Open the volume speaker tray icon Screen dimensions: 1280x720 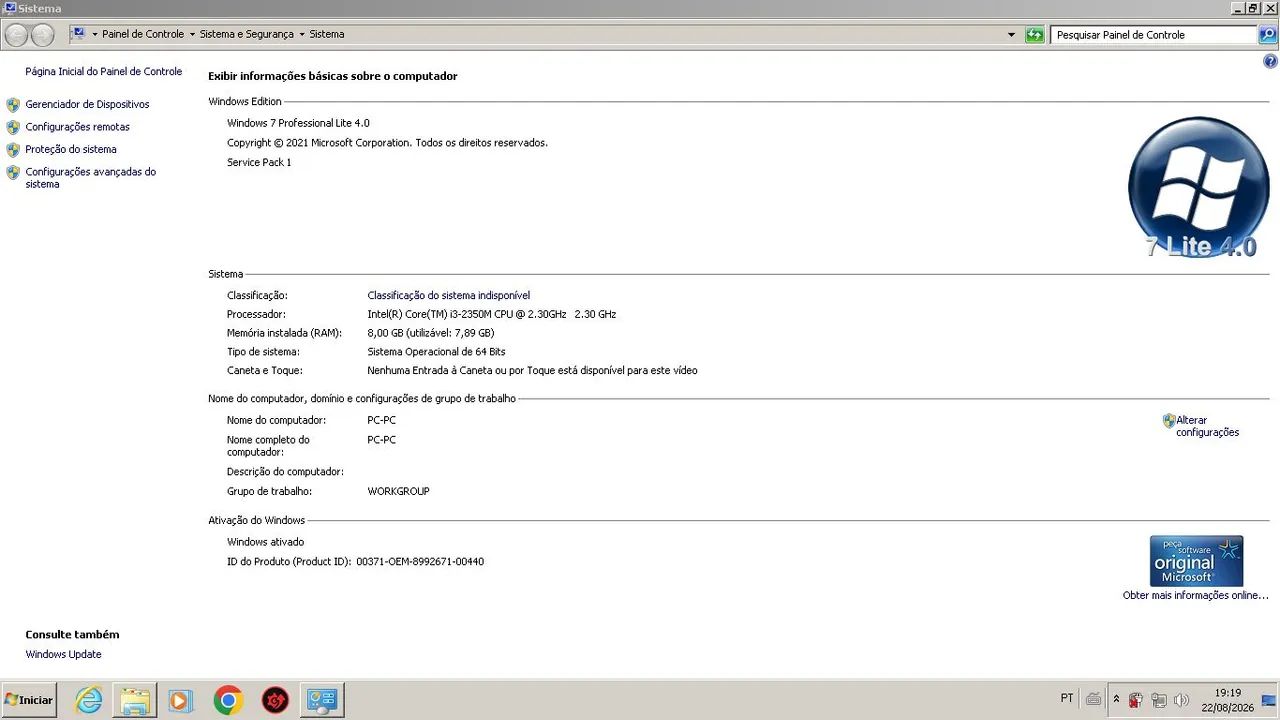point(1181,700)
